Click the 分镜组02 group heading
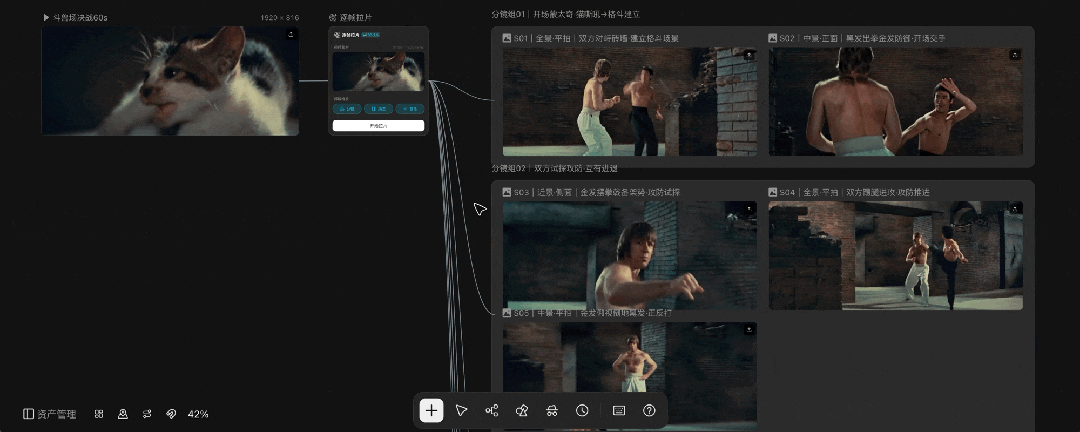The height and width of the screenshot is (432, 1080). [x=554, y=168]
